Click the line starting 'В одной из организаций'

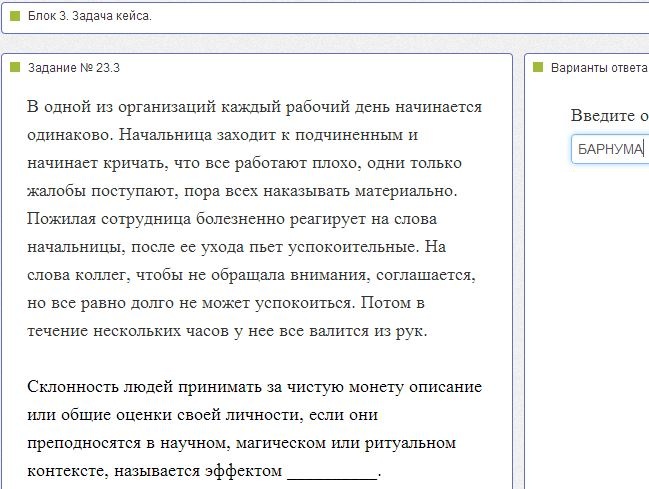point(255,107)
